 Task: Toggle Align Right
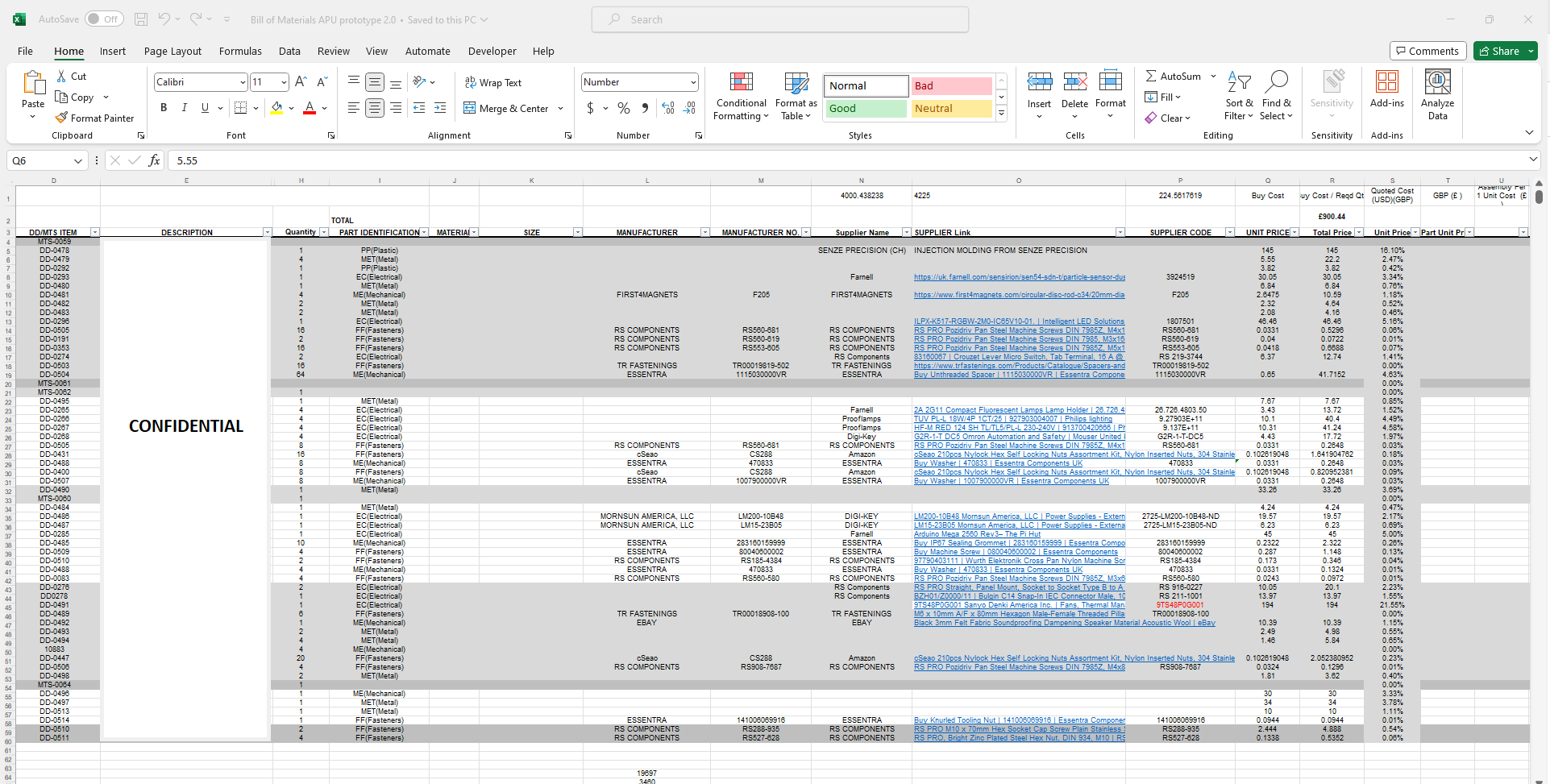click(x=396, y=107)
